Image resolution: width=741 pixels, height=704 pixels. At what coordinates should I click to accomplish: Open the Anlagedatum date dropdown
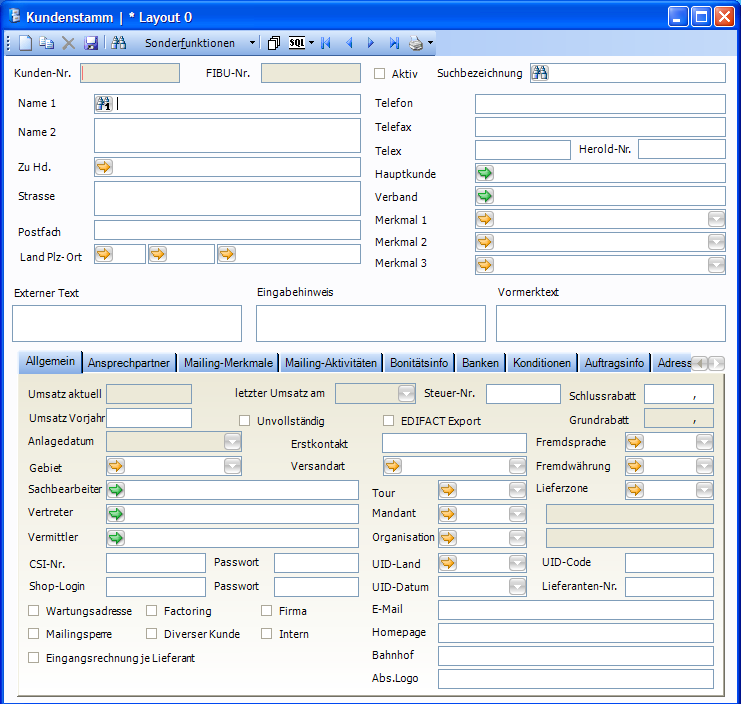[x=232, y=442]
